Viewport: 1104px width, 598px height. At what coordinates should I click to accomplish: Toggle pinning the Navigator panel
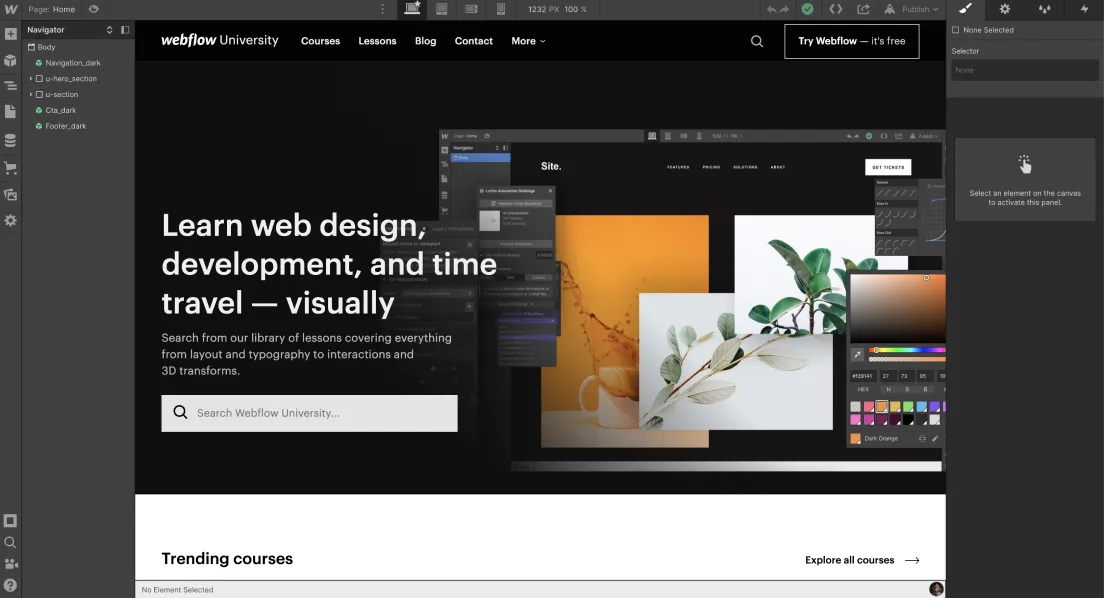pyautogui.click(x=125, y=30)
